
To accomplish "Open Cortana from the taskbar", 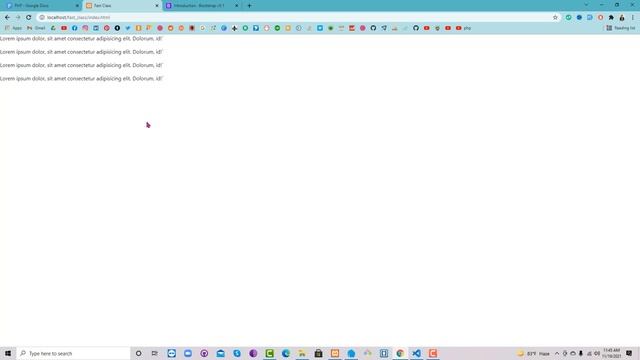I will (138, 353).
